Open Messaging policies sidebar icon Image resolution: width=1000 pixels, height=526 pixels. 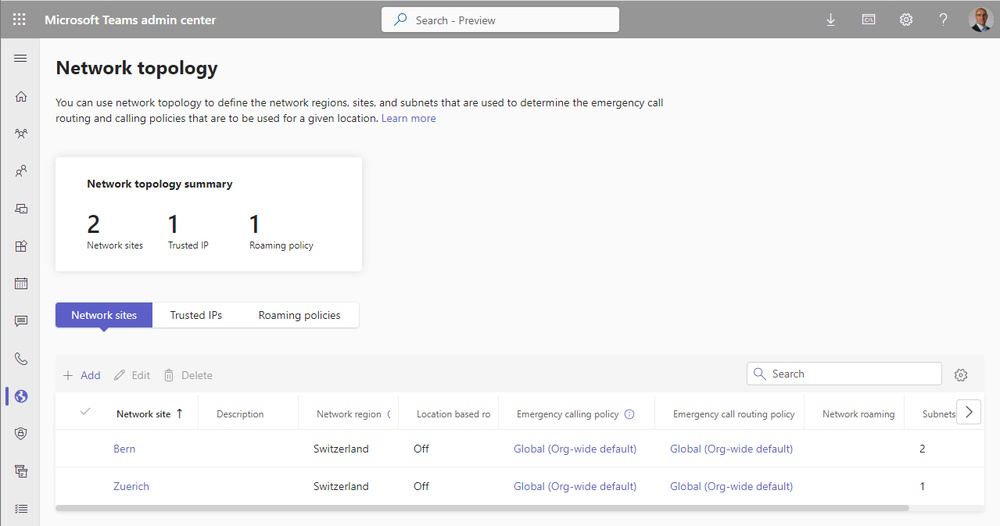(21, 321)
